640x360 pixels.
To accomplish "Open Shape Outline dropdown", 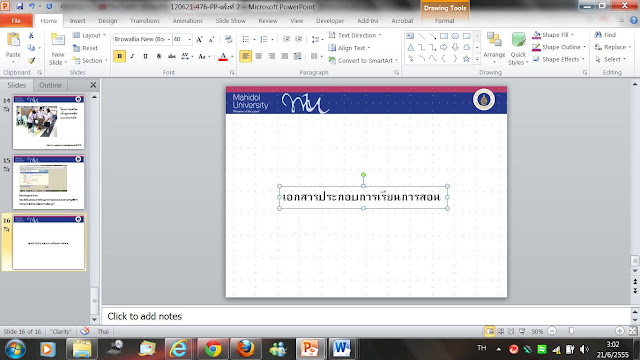I will (x=559, y=47).
